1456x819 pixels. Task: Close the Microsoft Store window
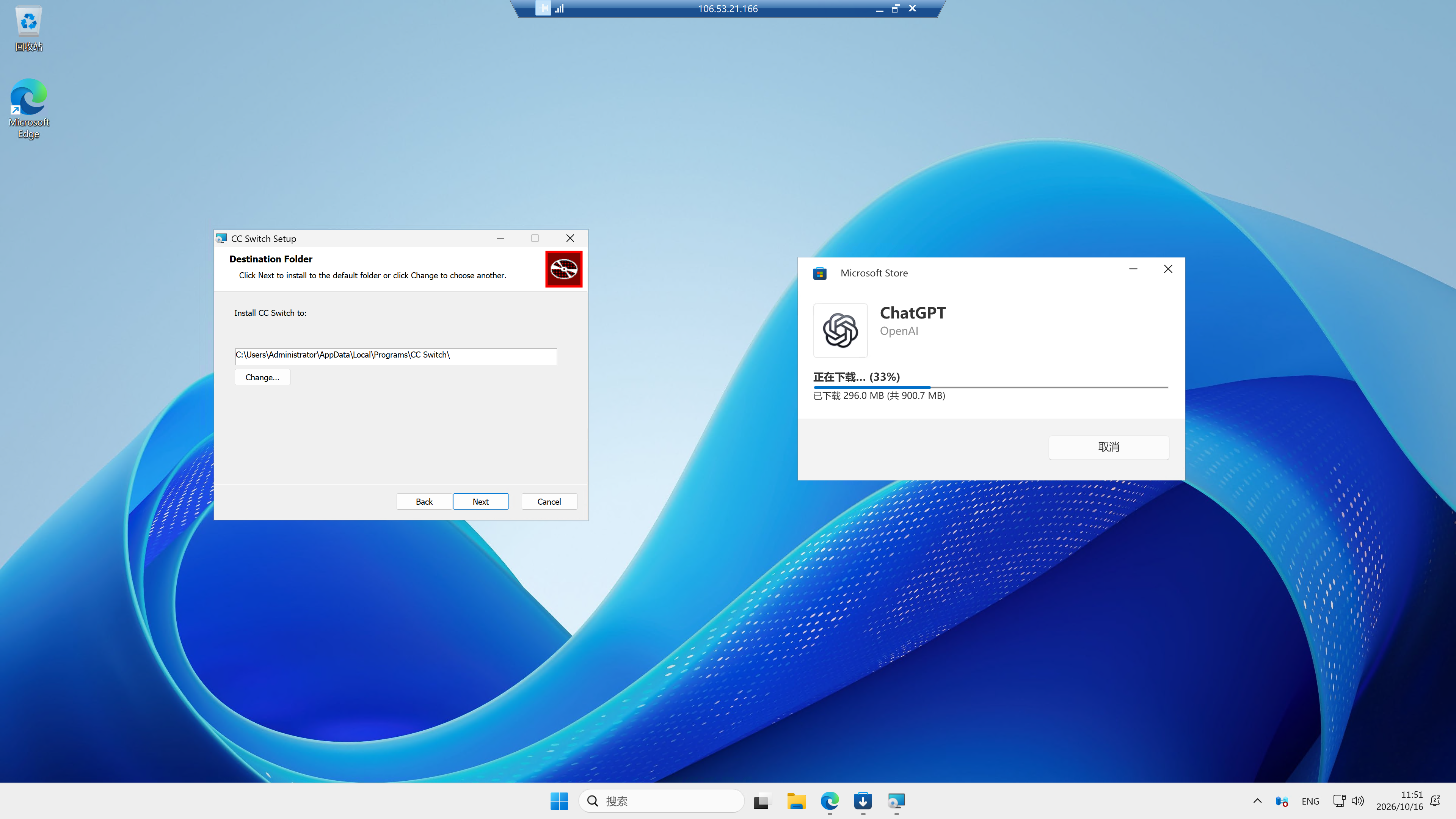click(1168, 269)
